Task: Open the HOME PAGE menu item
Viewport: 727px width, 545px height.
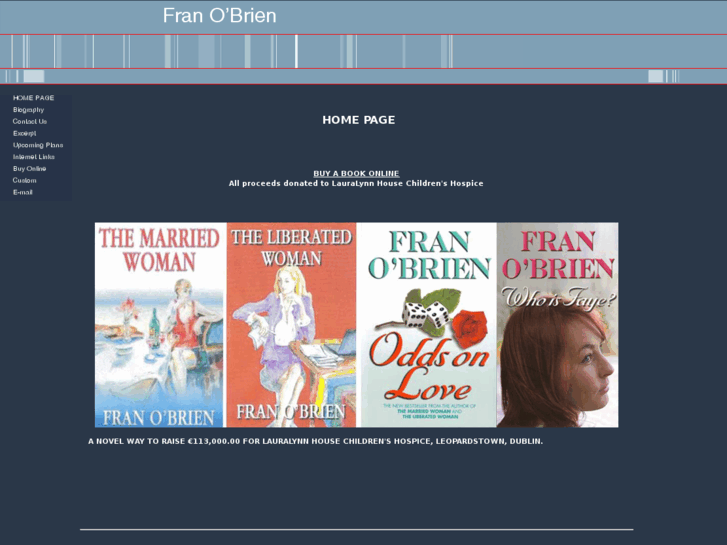Action: [33, 98]
